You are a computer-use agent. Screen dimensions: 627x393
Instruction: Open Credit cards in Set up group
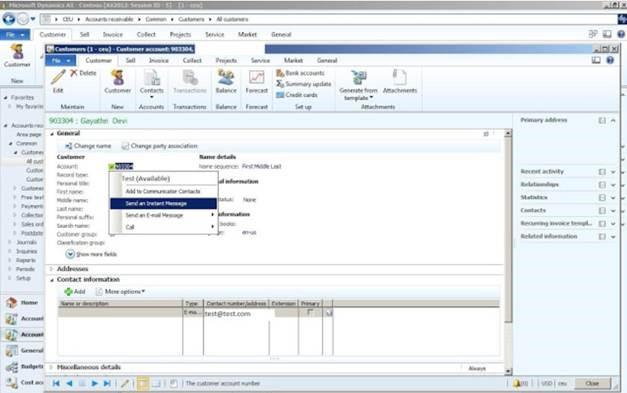[x=297, y=95]
